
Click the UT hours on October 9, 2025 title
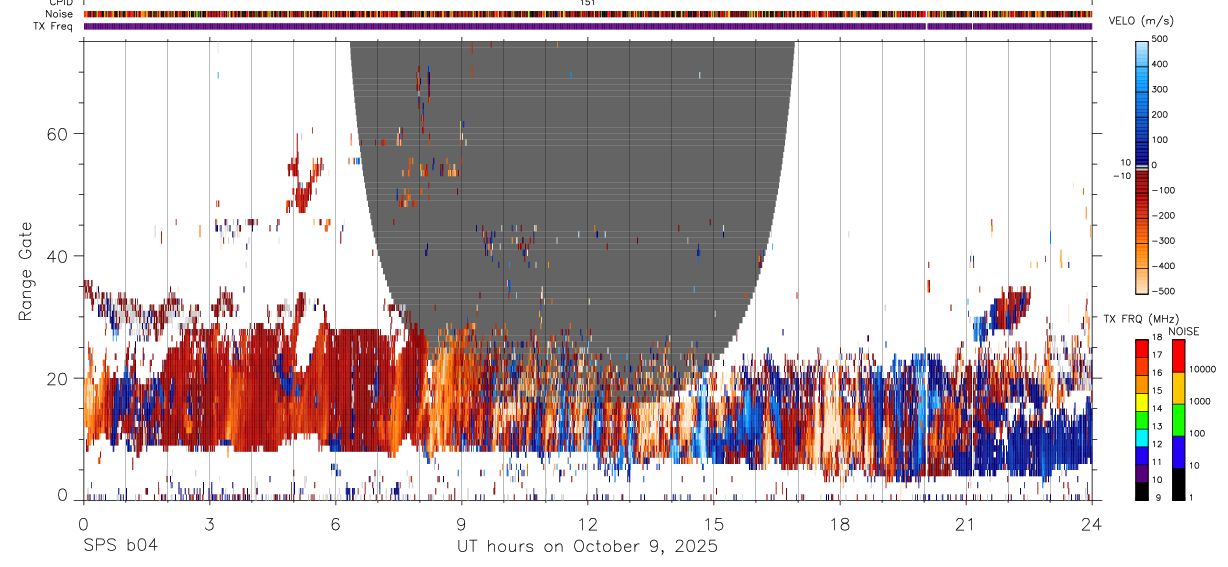(587, 547)
